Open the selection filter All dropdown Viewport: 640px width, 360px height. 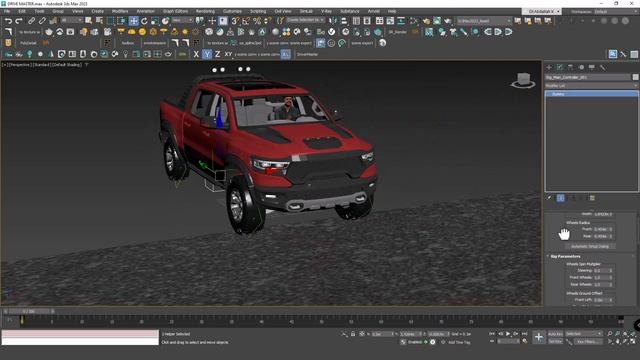pos(70,20)
